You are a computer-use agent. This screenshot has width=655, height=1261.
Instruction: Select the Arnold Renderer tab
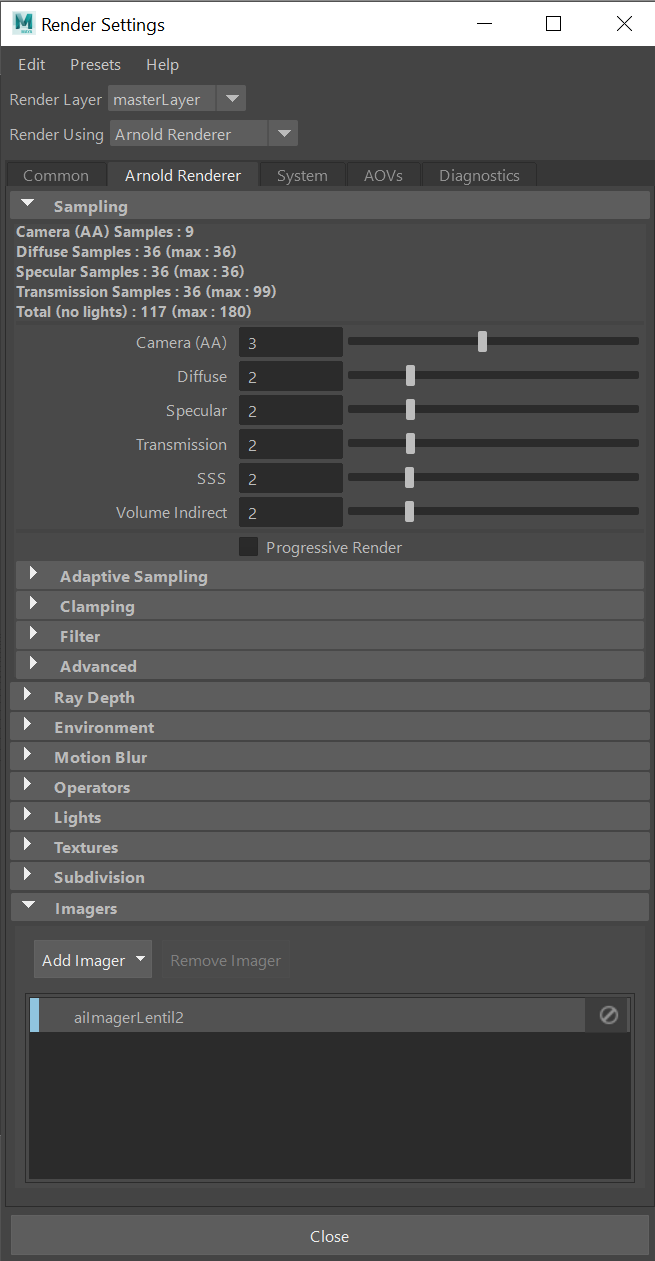coord(183,175)
